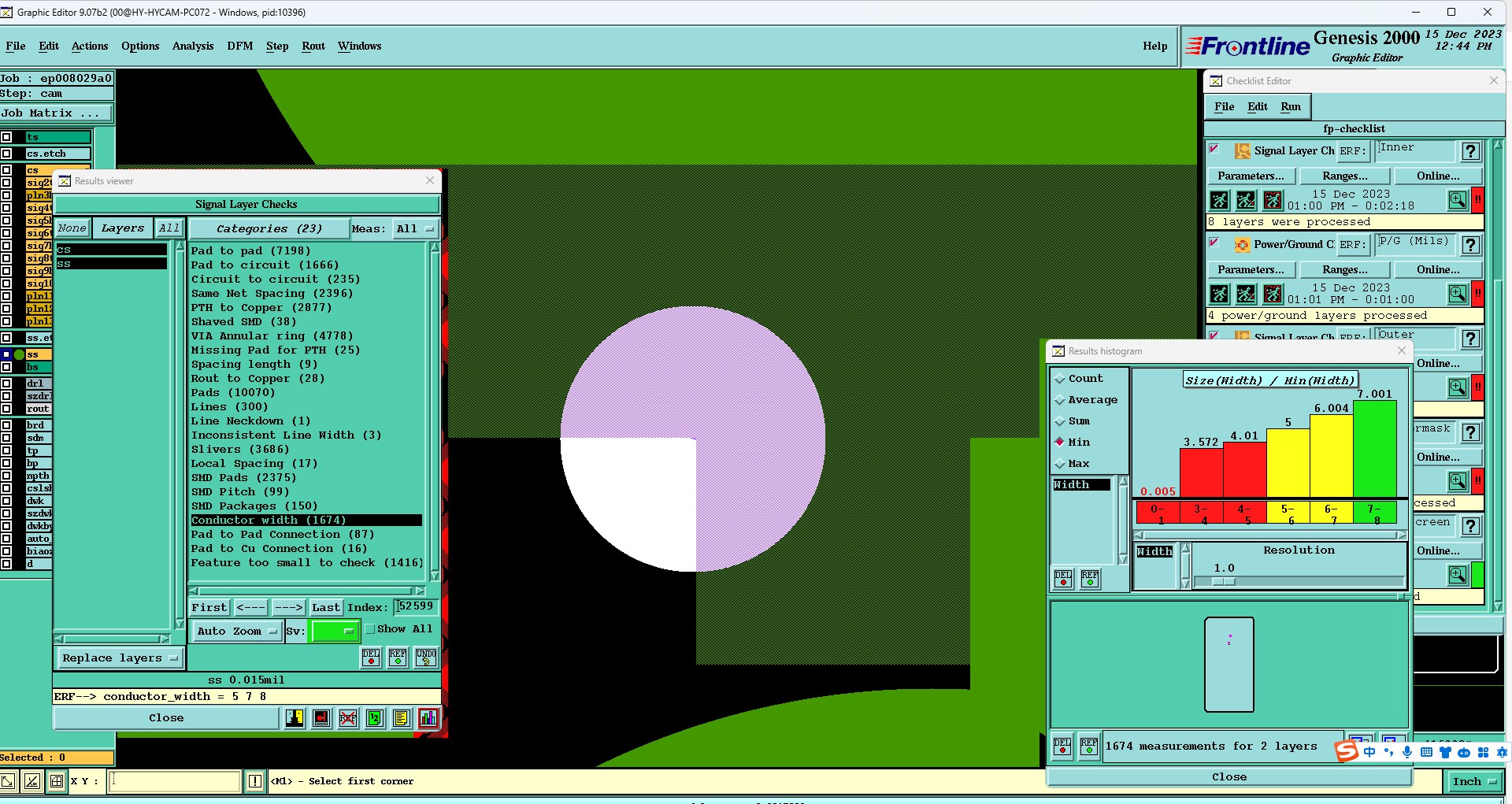
Task: Click DEL icon below Show All
Action: click(371, 658)
